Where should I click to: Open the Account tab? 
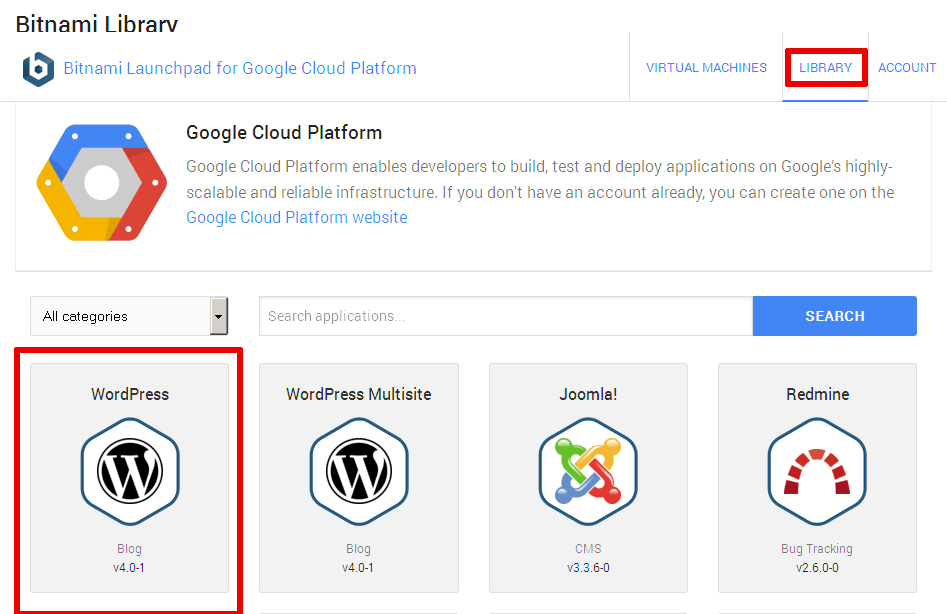coord(907,68)
